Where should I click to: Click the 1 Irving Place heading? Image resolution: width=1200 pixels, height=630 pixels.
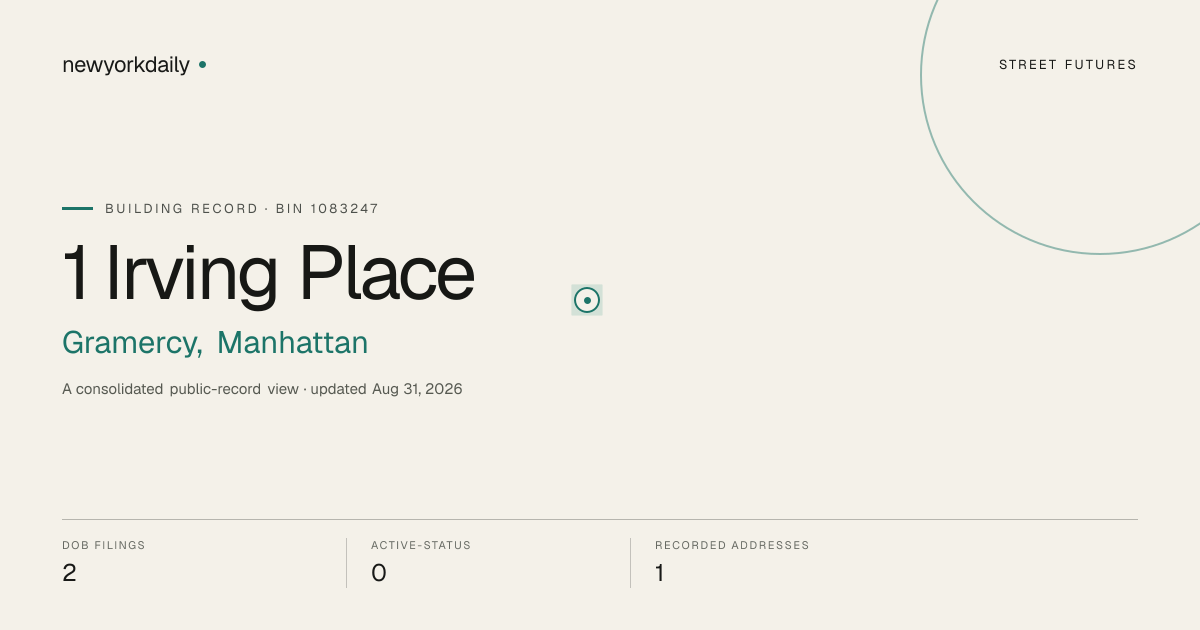tap(268, 274)
